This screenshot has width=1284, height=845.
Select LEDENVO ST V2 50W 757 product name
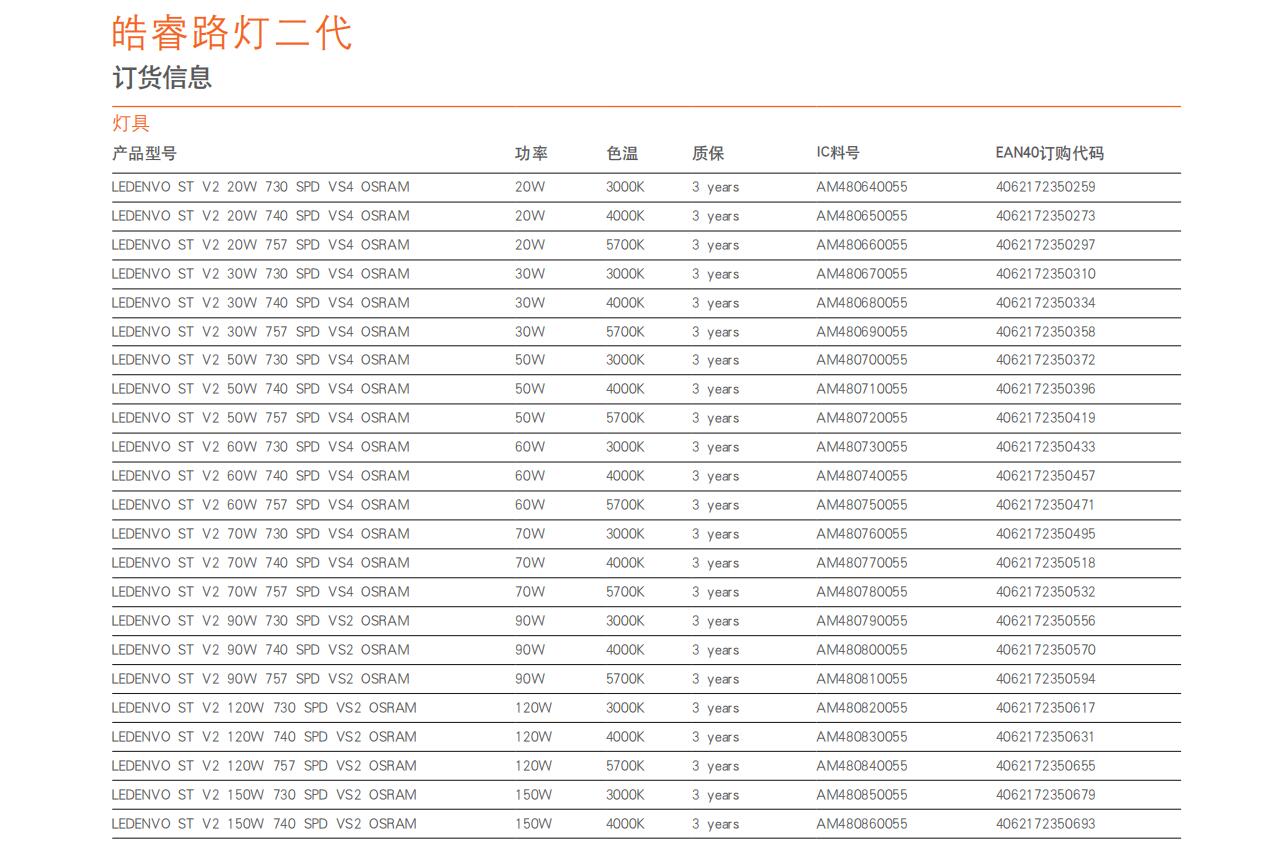(260, 418)
